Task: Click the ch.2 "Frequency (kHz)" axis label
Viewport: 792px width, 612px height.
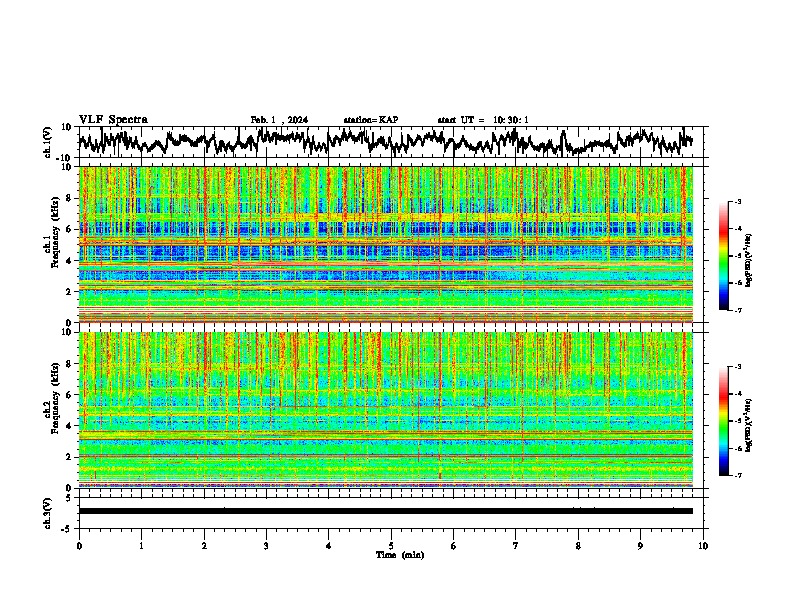Action: (55, 398)
